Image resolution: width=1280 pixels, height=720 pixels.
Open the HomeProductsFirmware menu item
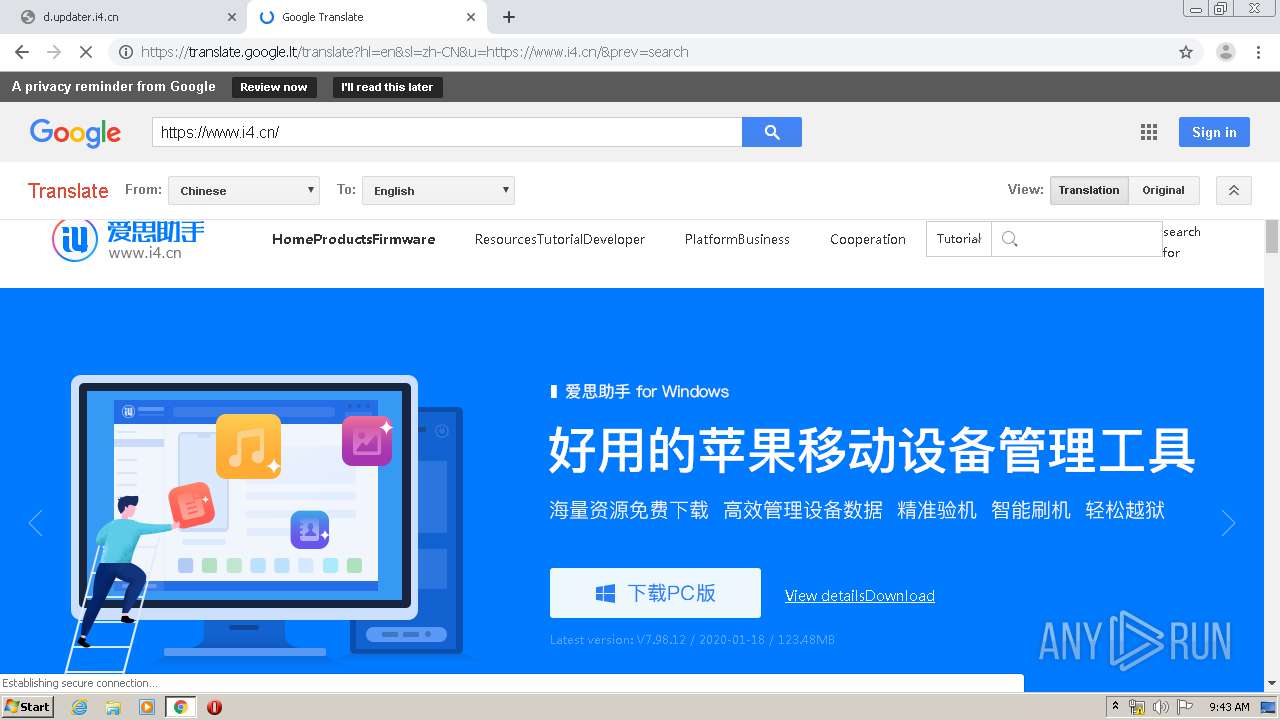click(x=353, y=239)
